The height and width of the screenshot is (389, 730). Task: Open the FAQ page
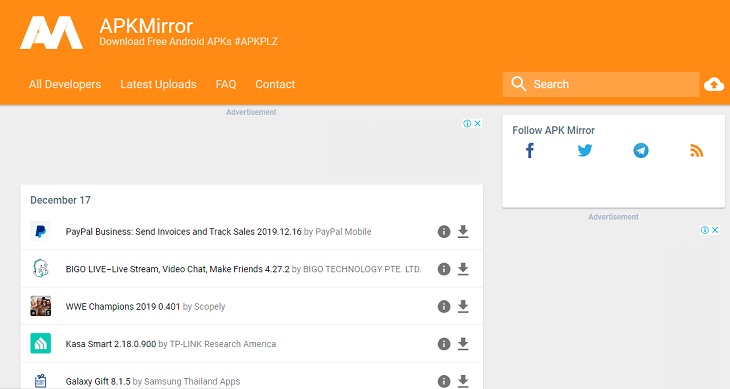(226, 84)
